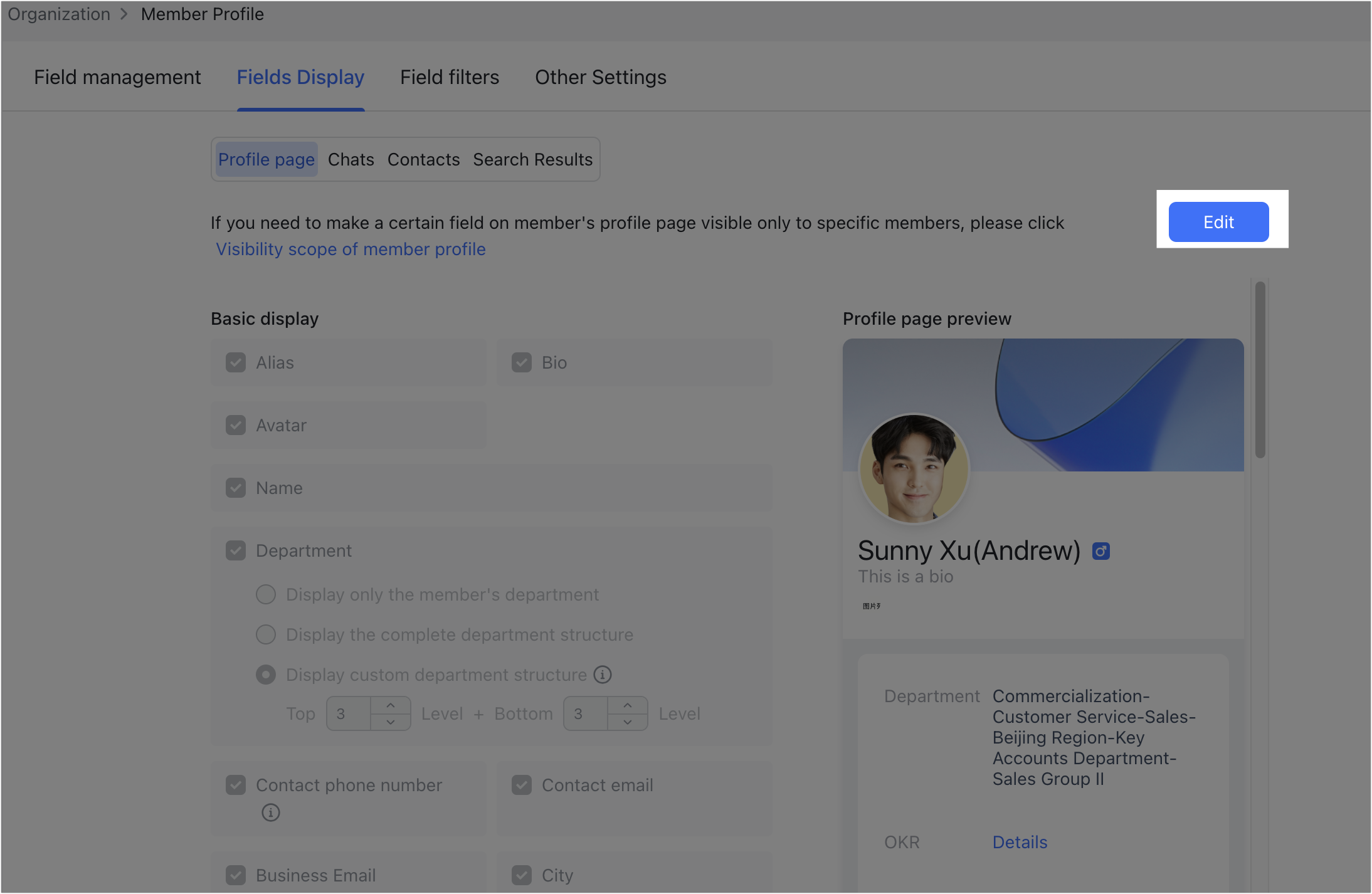Decrease the Top level stepper value
The width and height of the screenshot is (1372, 894).
391,722
